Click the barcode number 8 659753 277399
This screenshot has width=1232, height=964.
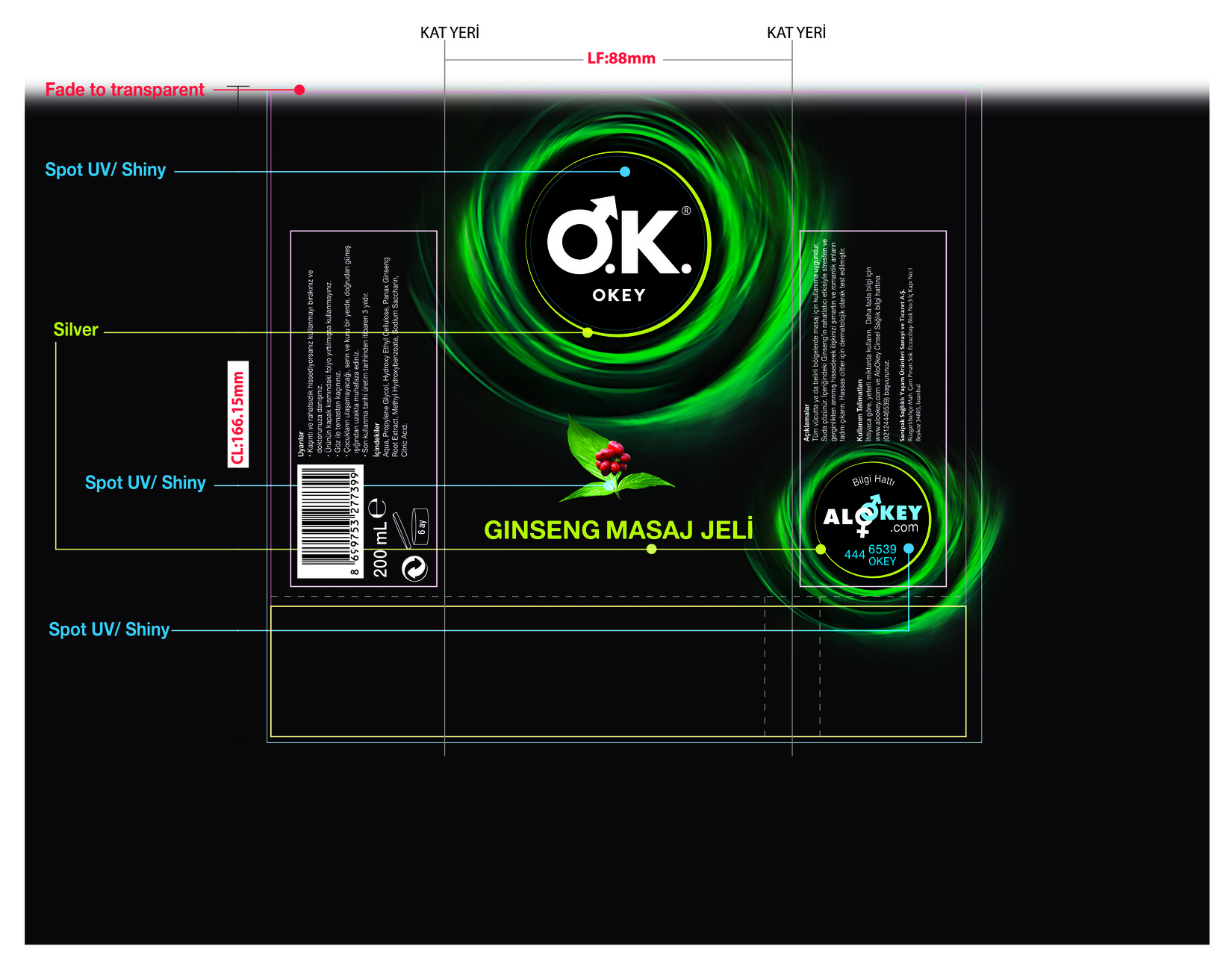click(355, 523)
